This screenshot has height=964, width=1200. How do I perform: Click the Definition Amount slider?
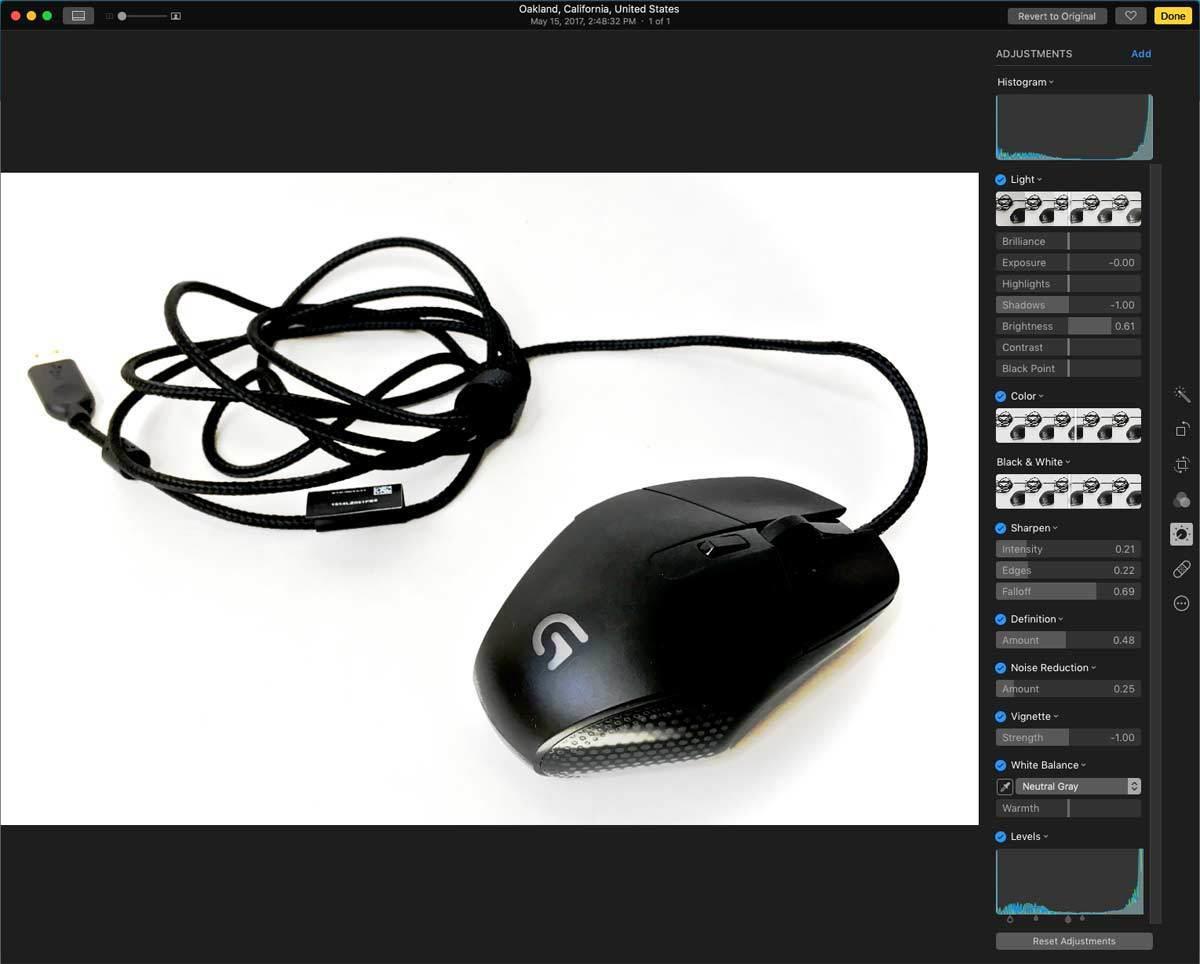pyautogui.click(x=1068, y=640)
